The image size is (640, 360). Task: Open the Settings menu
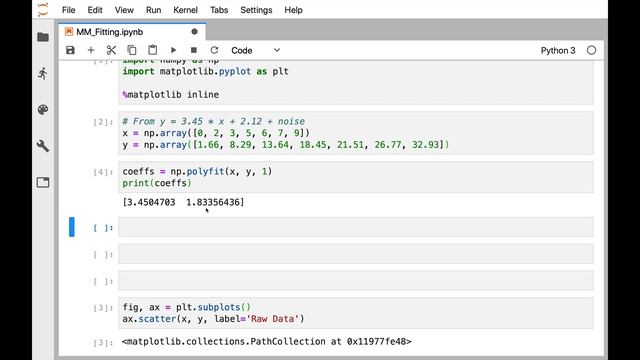[x=256, y=10]
